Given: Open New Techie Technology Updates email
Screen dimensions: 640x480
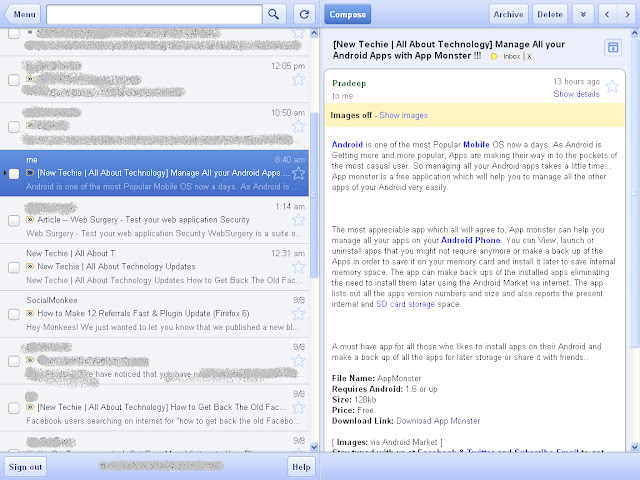Looking at the screenshot, I should [154, 267].
